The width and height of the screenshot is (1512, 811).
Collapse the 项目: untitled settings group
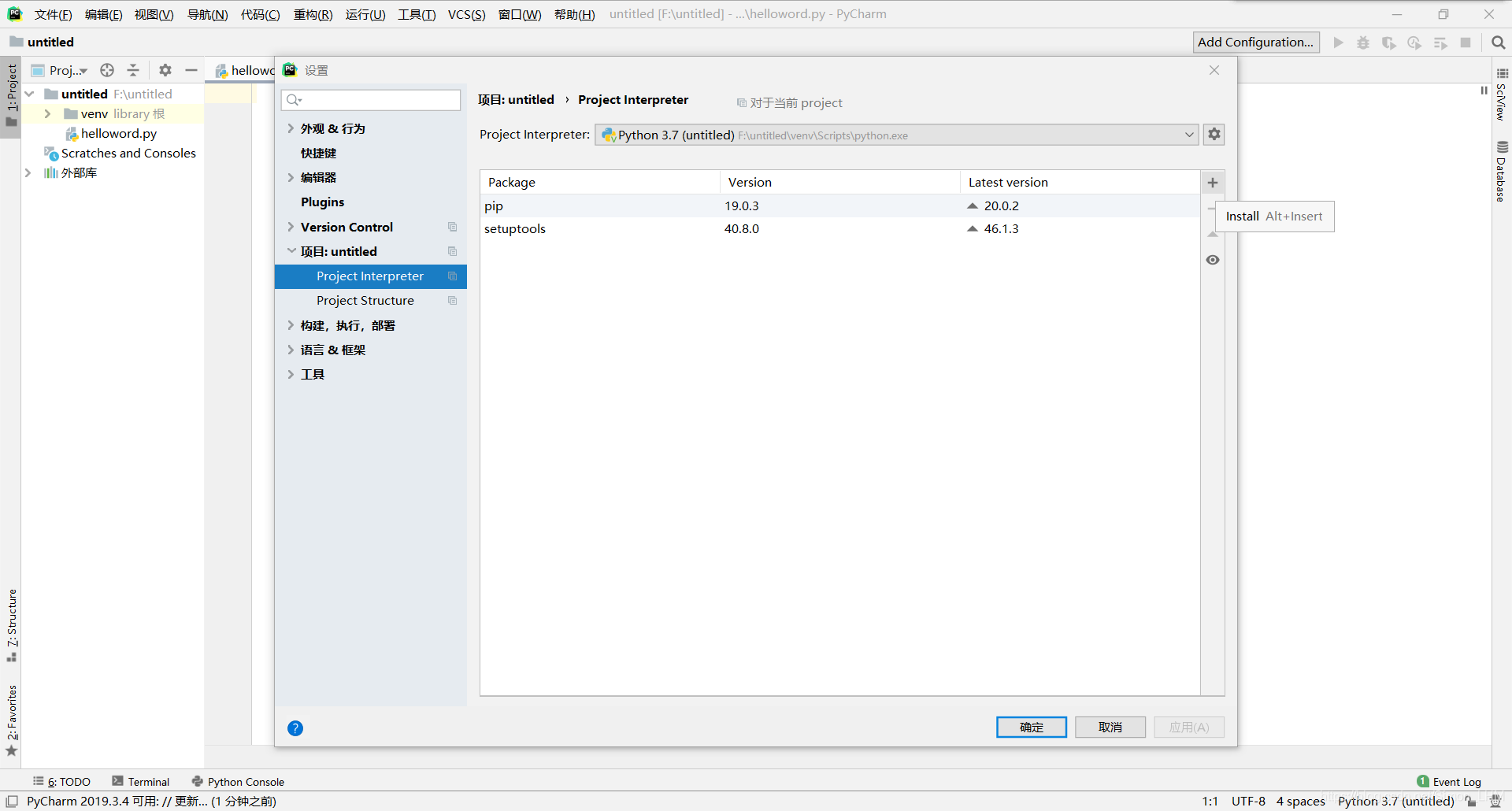(291, 251)
